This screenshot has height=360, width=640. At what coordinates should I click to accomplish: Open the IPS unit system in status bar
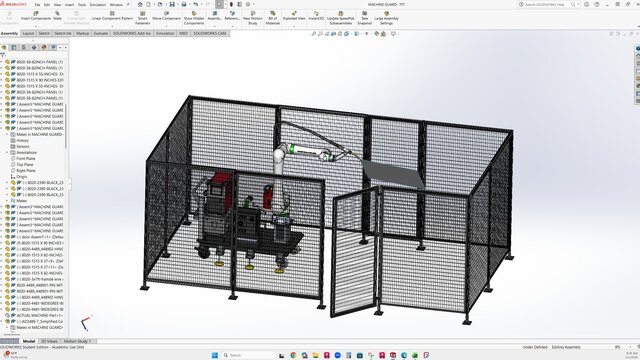618,347
